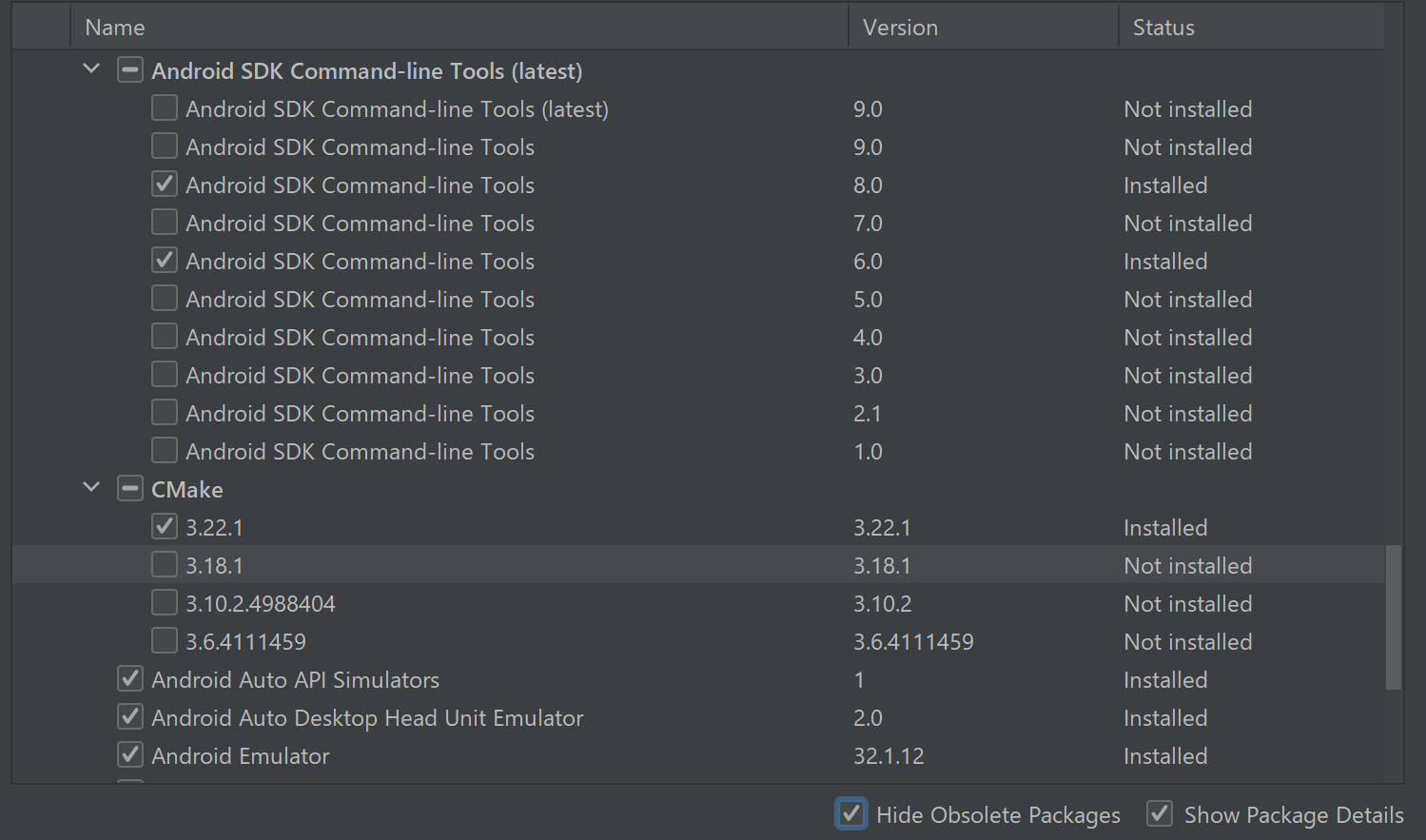Disable Hide Obsolete Packages option
The height and width of the screenshot is (840, 1426).
[x=851, y=814]
